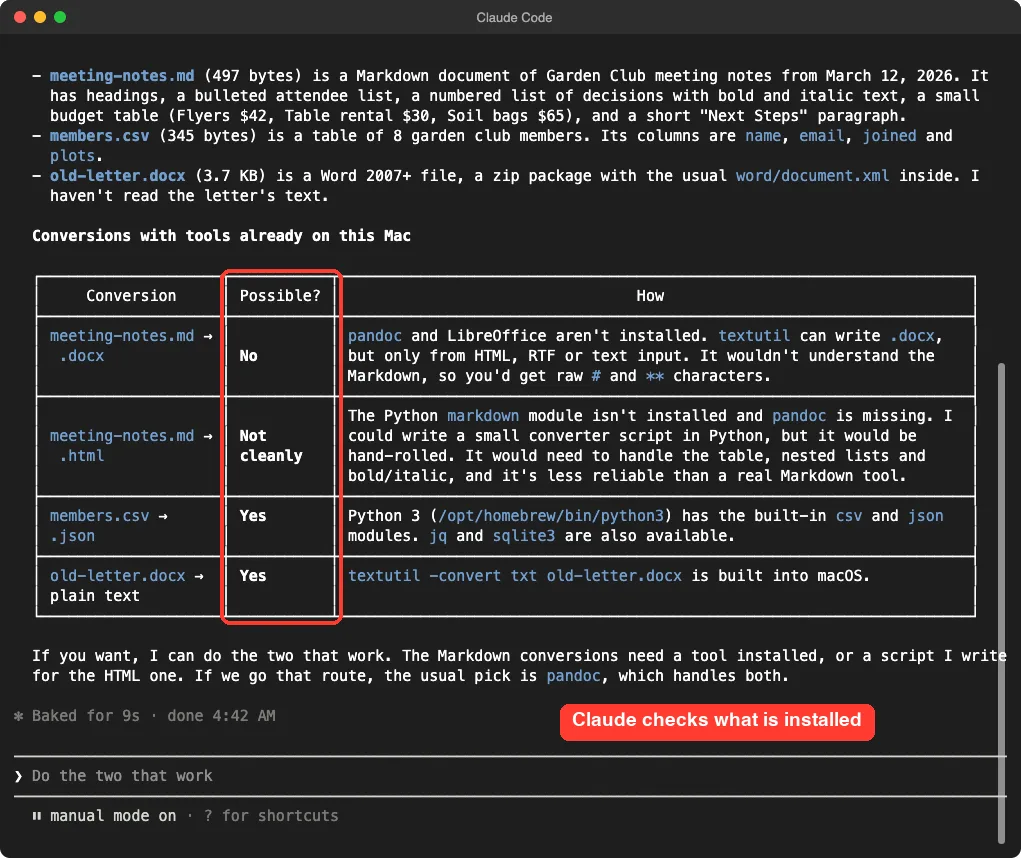Click the vertical scrollbar on the right edge
Image resolution: width=1021 pixels, height=858 pixels.
pyautogui.click(x=1001, y=603)
